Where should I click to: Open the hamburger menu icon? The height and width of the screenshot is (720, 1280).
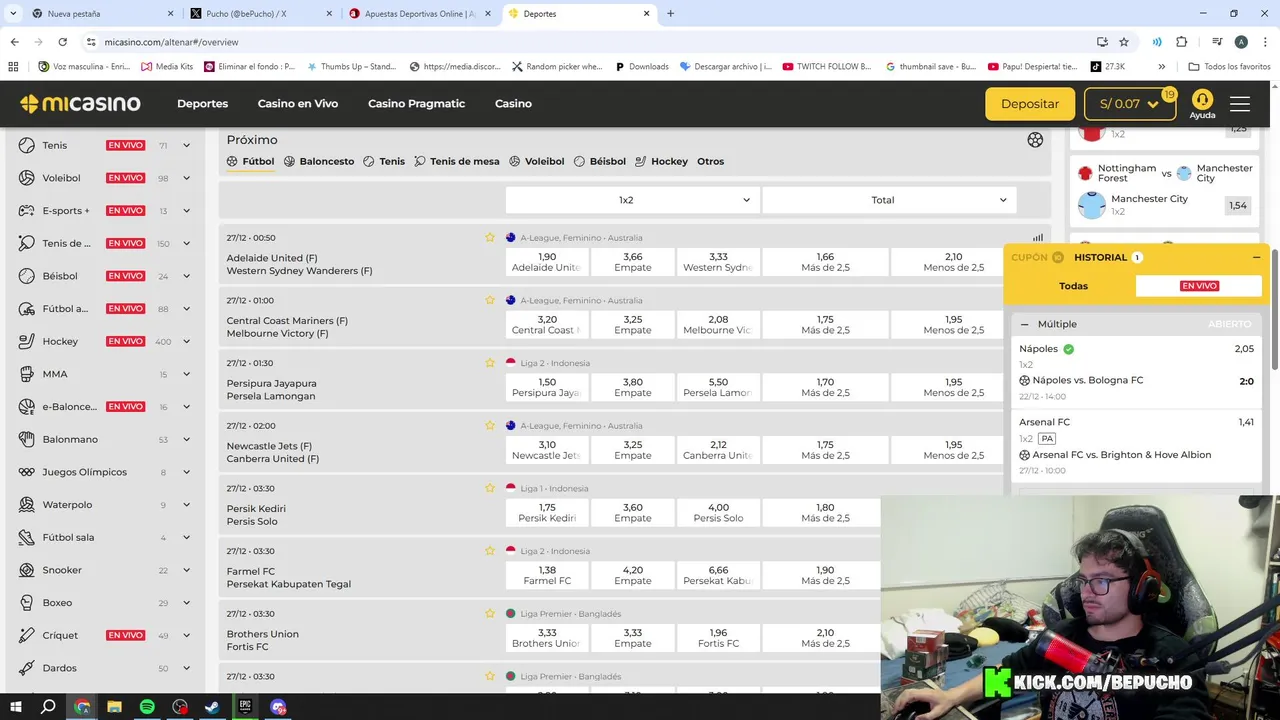pyautogui.click(x=1240, y=104)
